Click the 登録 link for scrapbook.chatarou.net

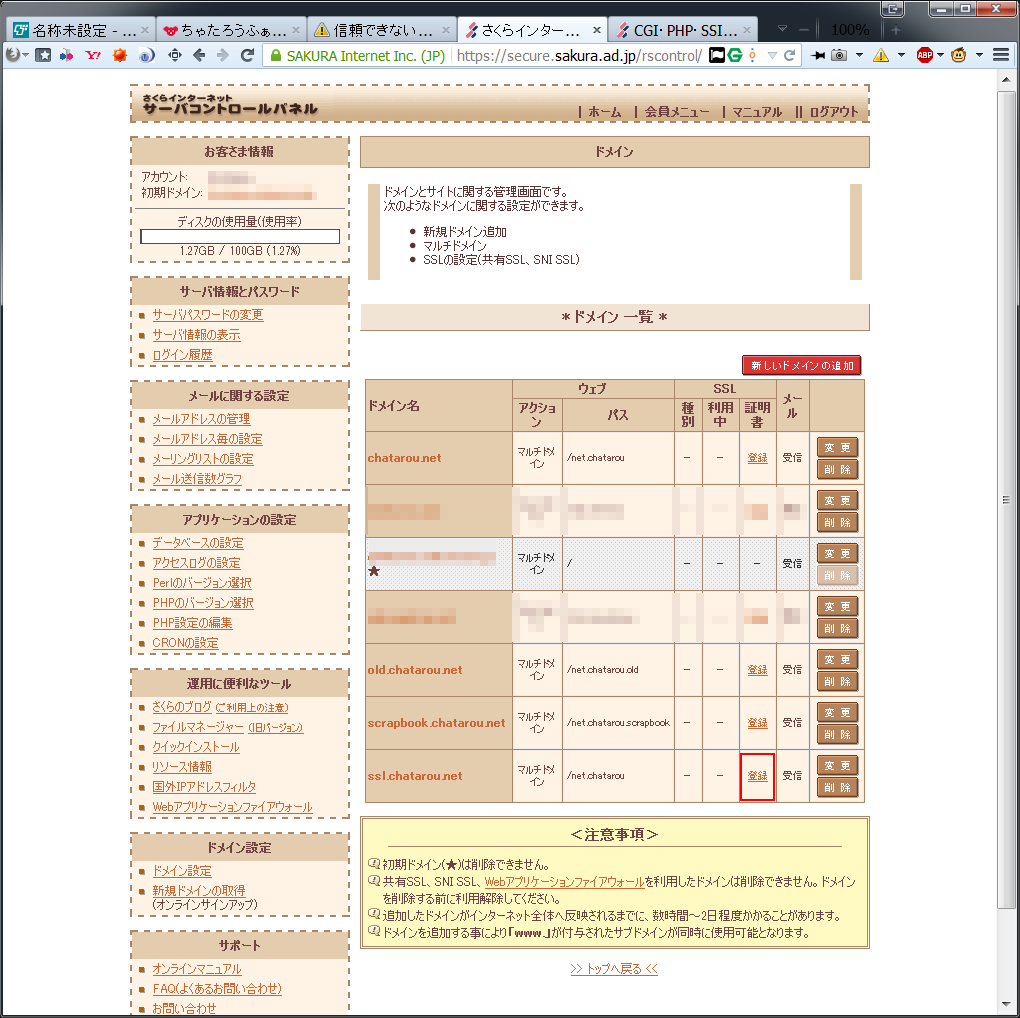pyautogui.click(x=757, y=723)
